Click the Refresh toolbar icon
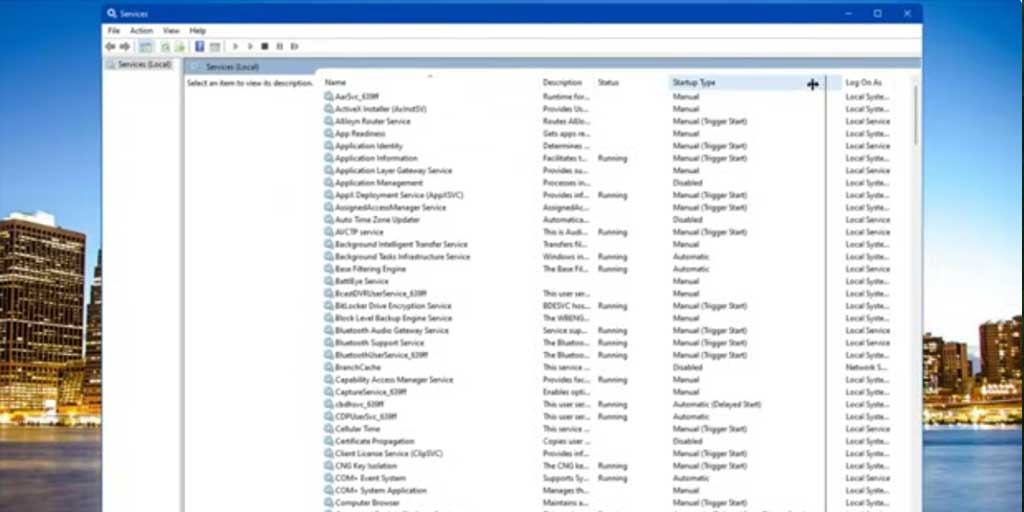The width and height of the screenshot is (1024, 512). [x=165, y=46]
